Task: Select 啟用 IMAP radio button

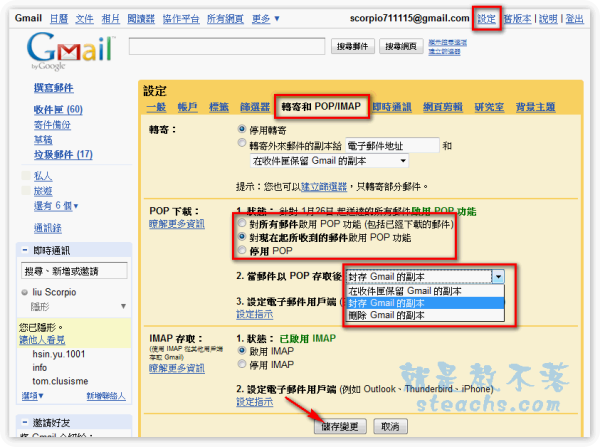Action: (x=241, y=350)
